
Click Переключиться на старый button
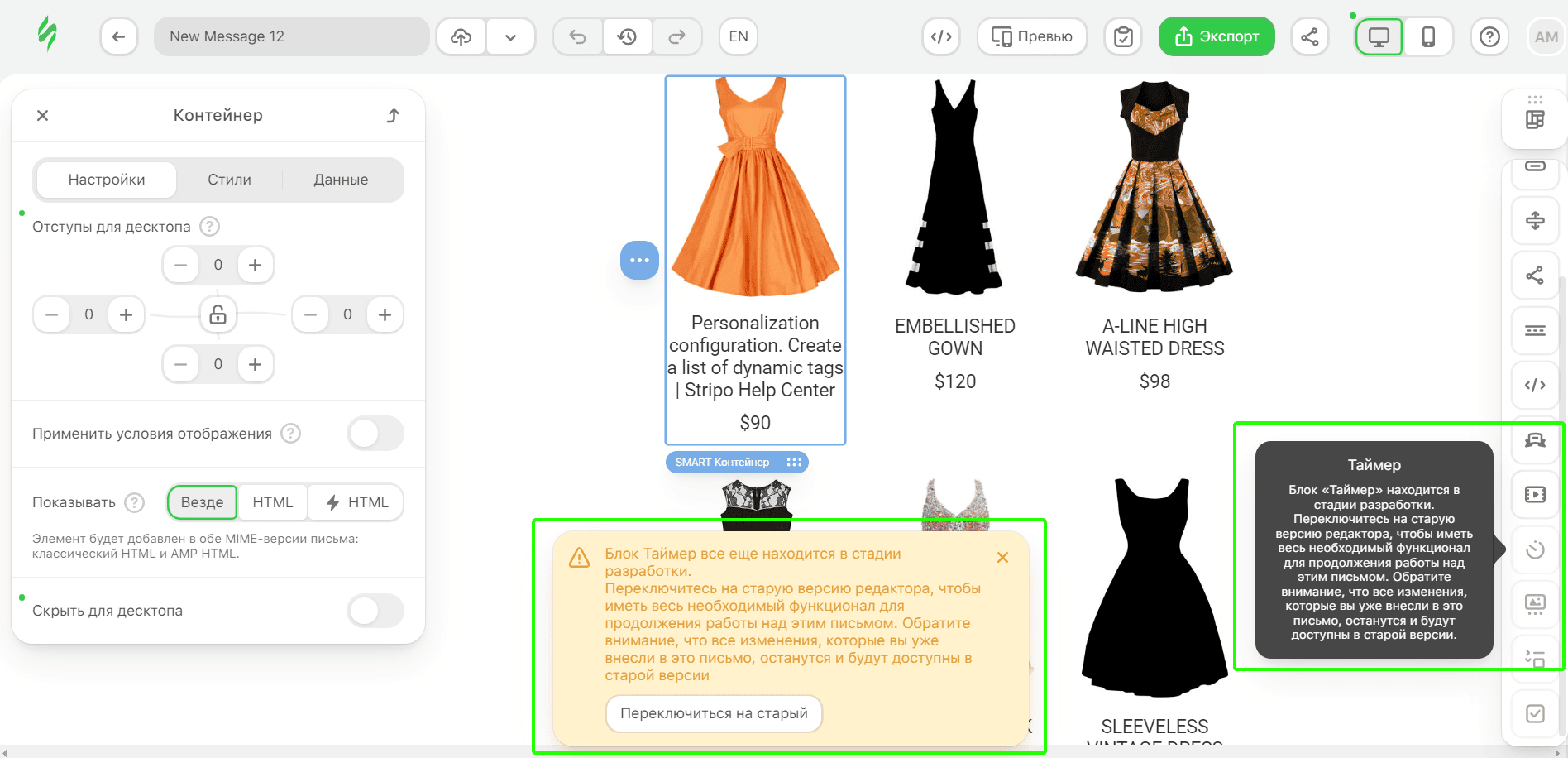pos(714,713)
